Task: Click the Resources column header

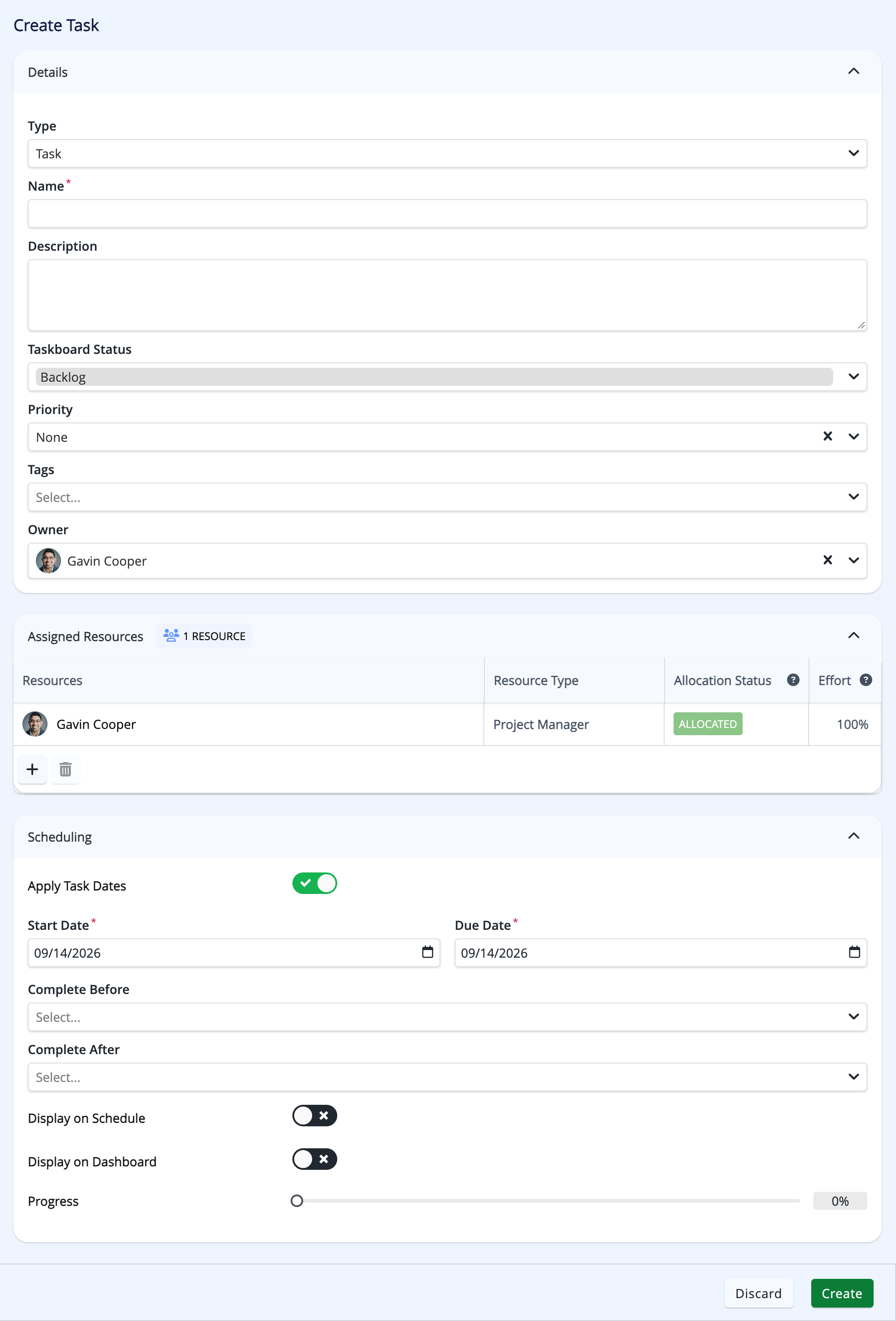Action: (249, 680)
